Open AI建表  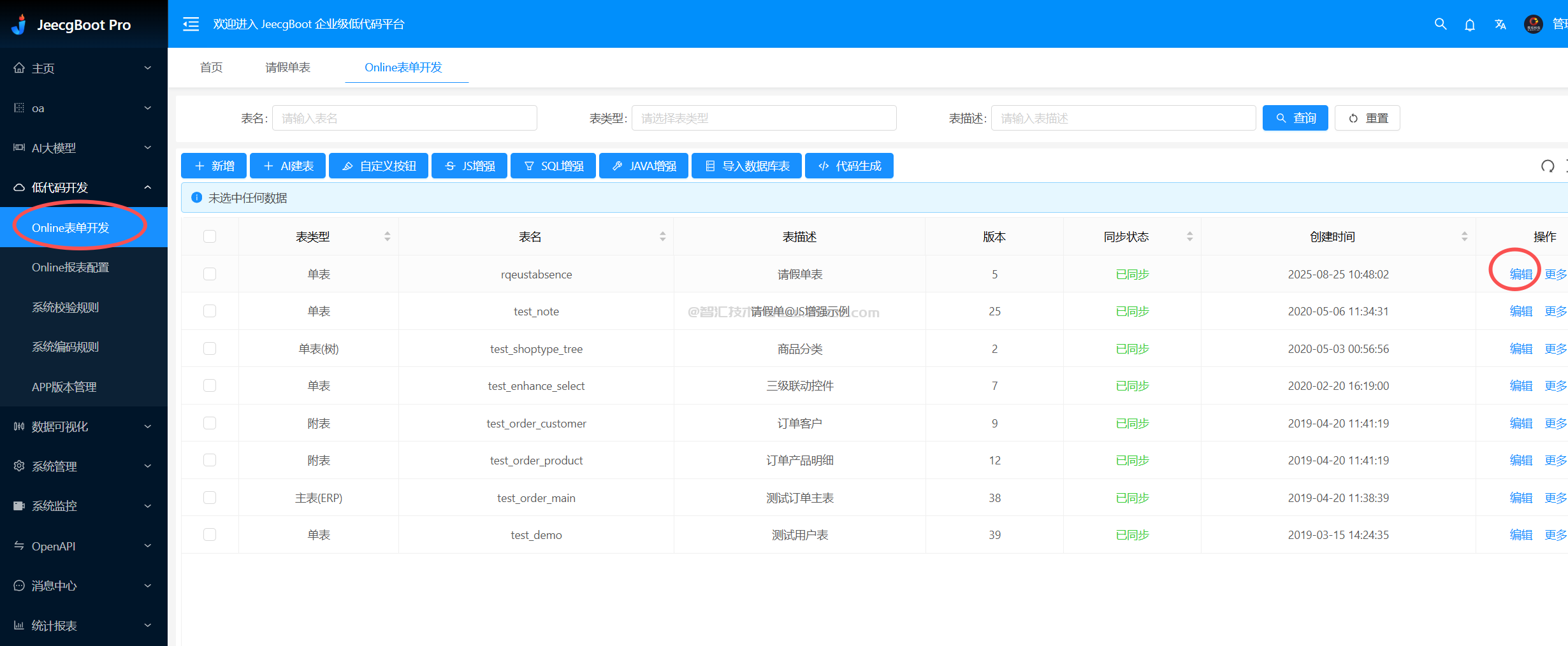click(x=287, y=166)
